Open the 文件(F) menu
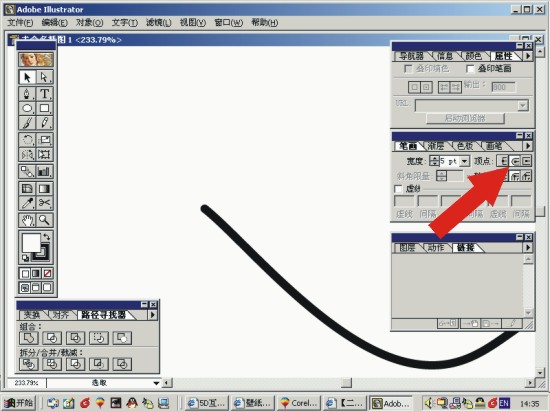 (20, 23)
